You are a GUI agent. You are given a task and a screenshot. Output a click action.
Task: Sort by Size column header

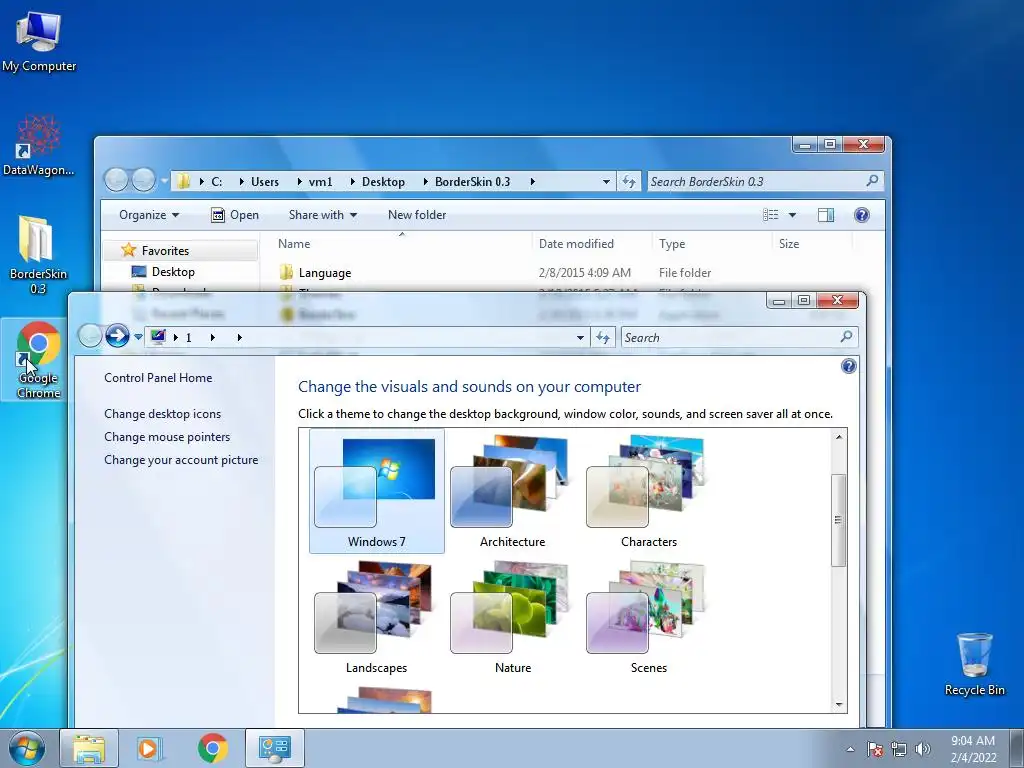pyautogui.click(x=812, y=244)
